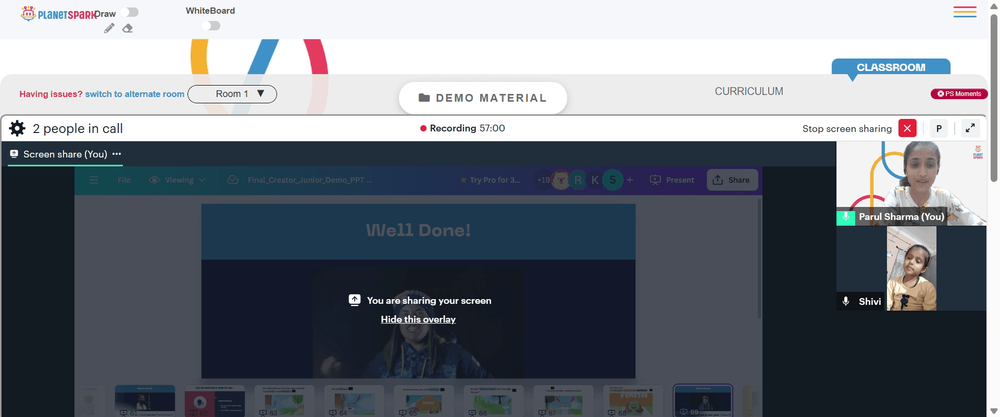The image size is (1000, 417).
Task: Click the P button in call bar
Action: click(x=939, y=128)
